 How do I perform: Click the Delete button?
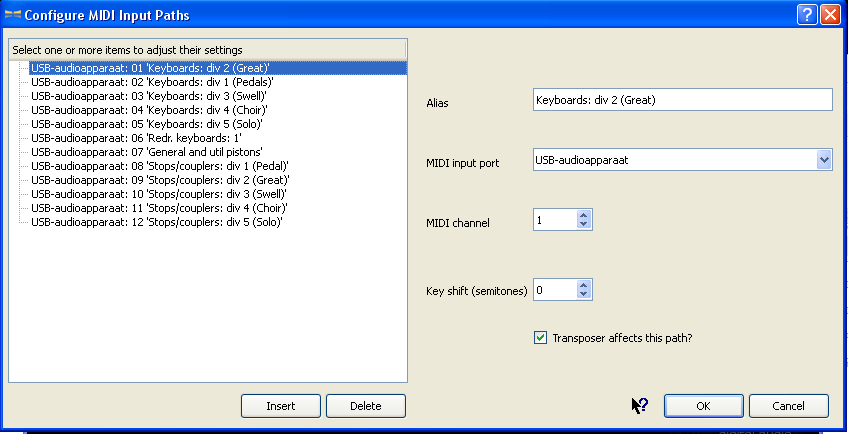click(366, 406)
